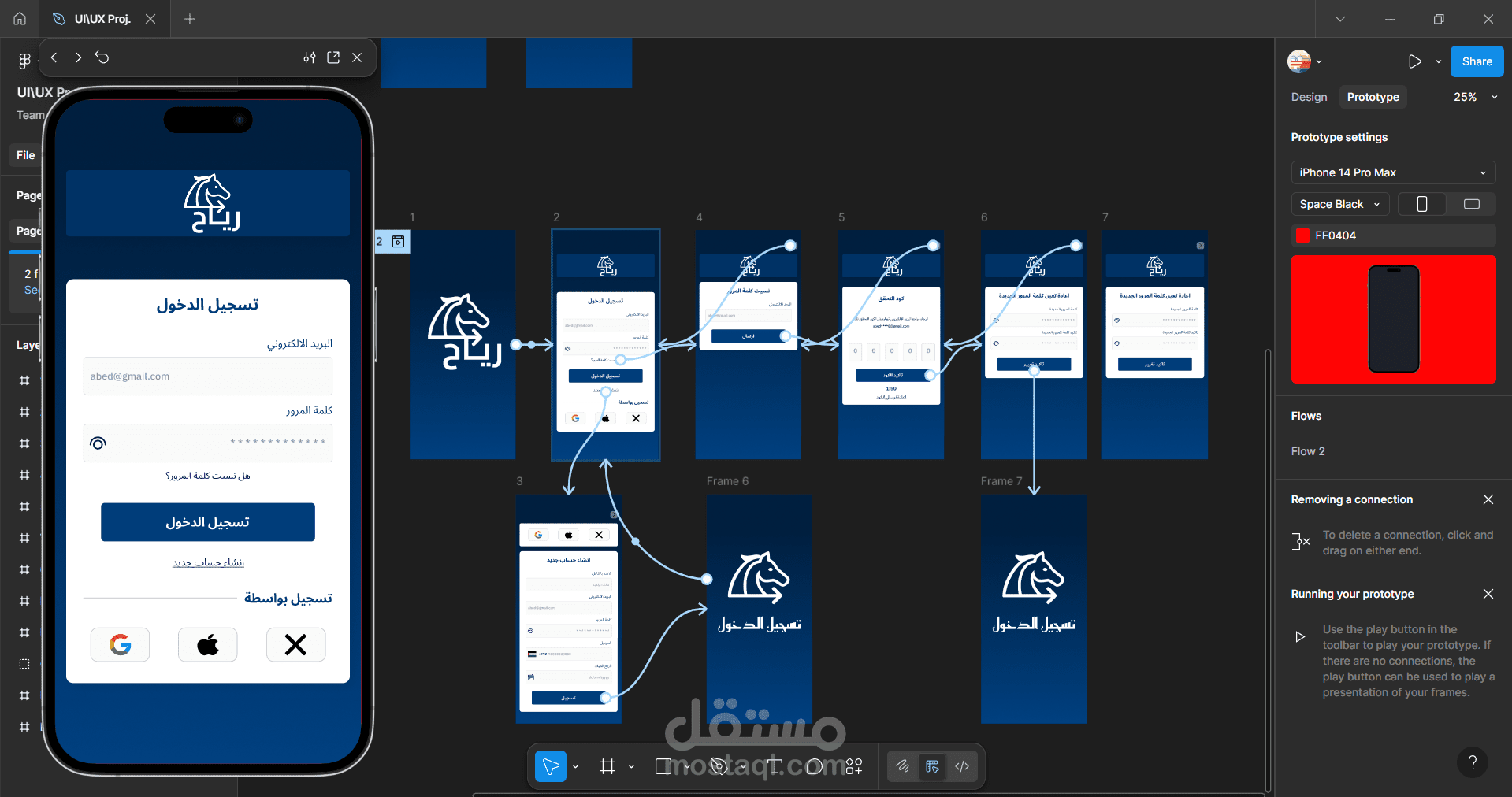The width and height of the screenshot is (1512, 797).
Task: Open the iPhone 14 Pro Max device dropdown
Action: click(x=1393, y=172)
